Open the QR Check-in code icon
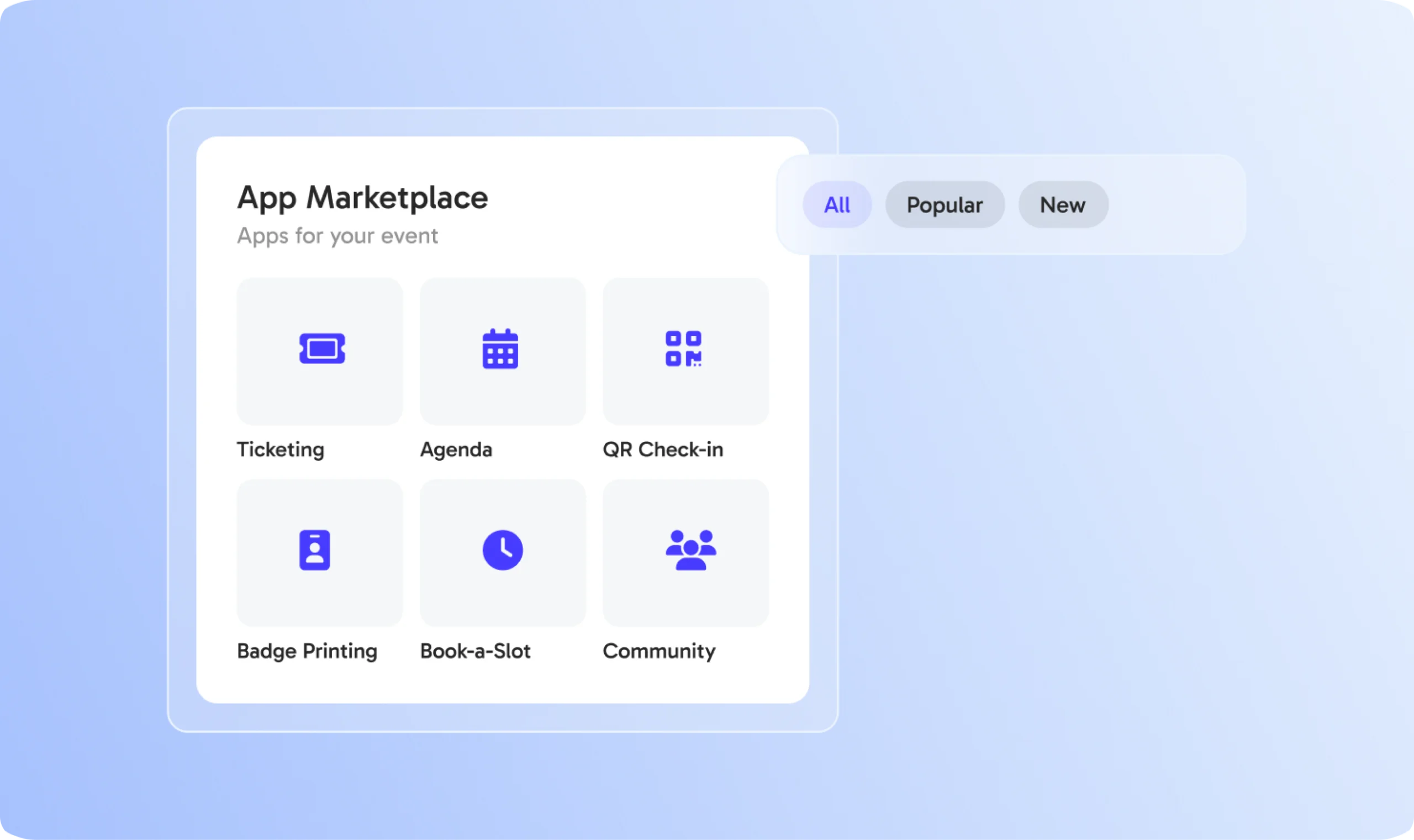Screen dimensions: 1414x840 [x=683, y=348]
